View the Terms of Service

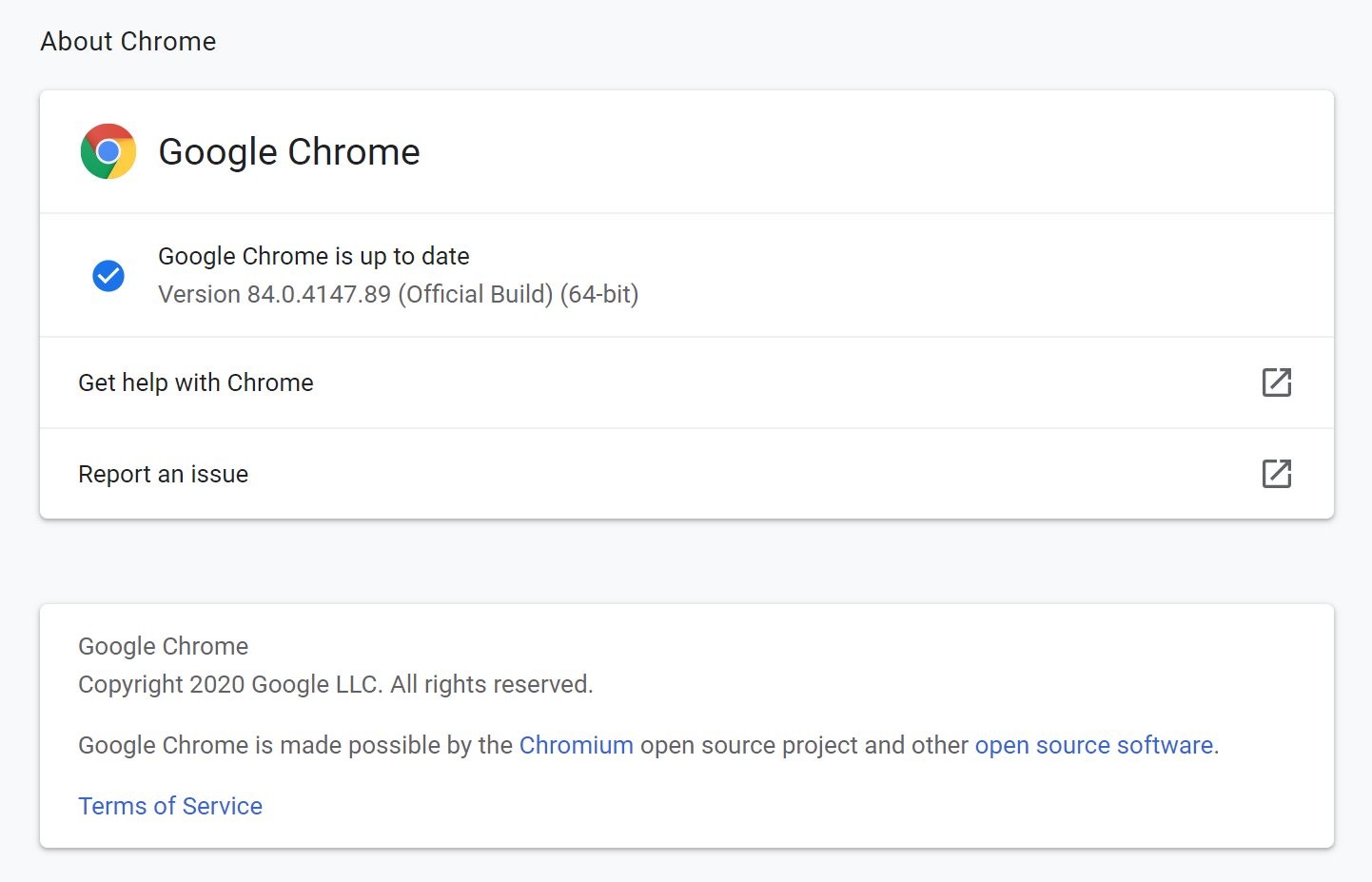(169, 805)
